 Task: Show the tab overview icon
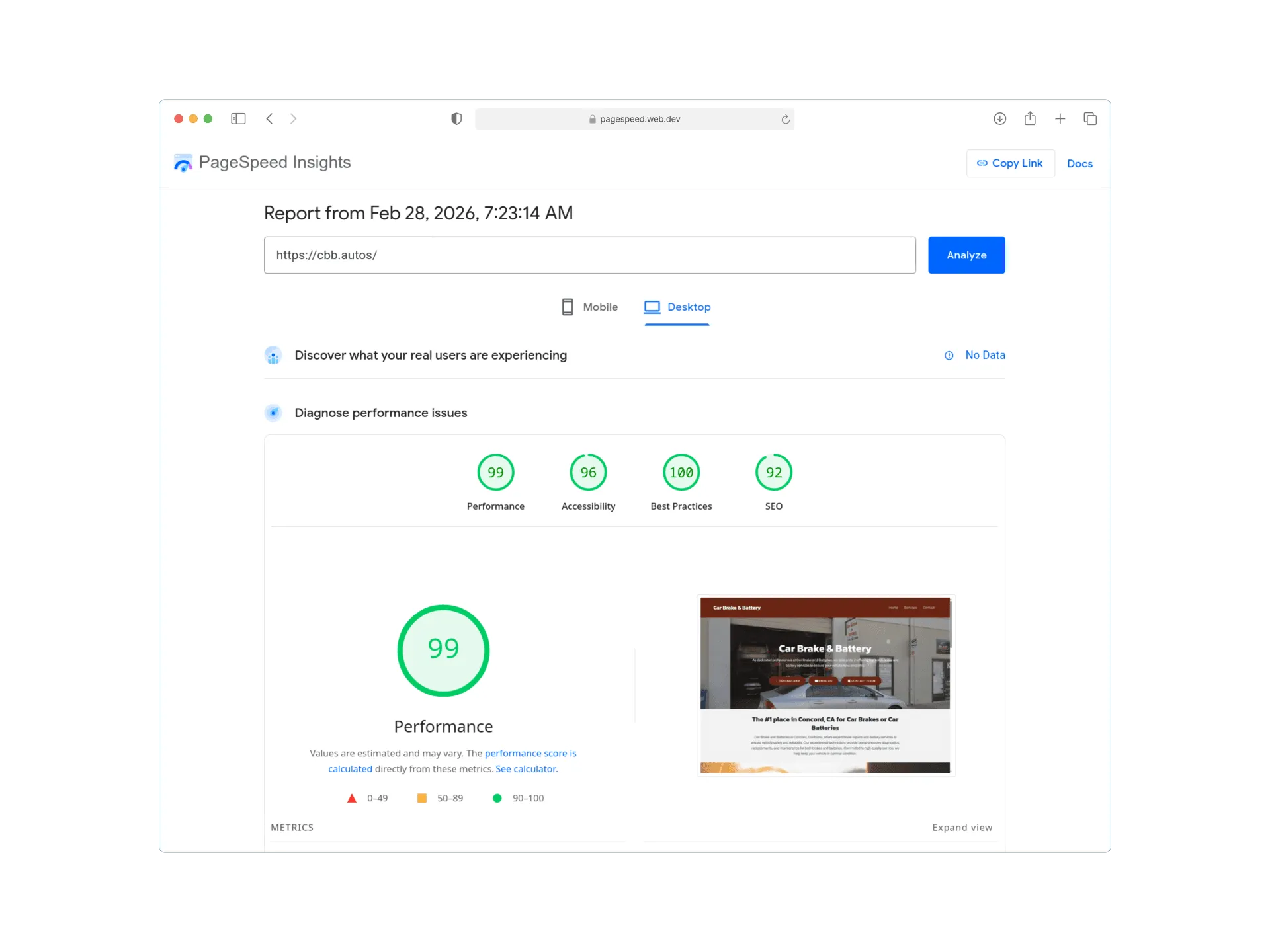(x=1090, y=118)
